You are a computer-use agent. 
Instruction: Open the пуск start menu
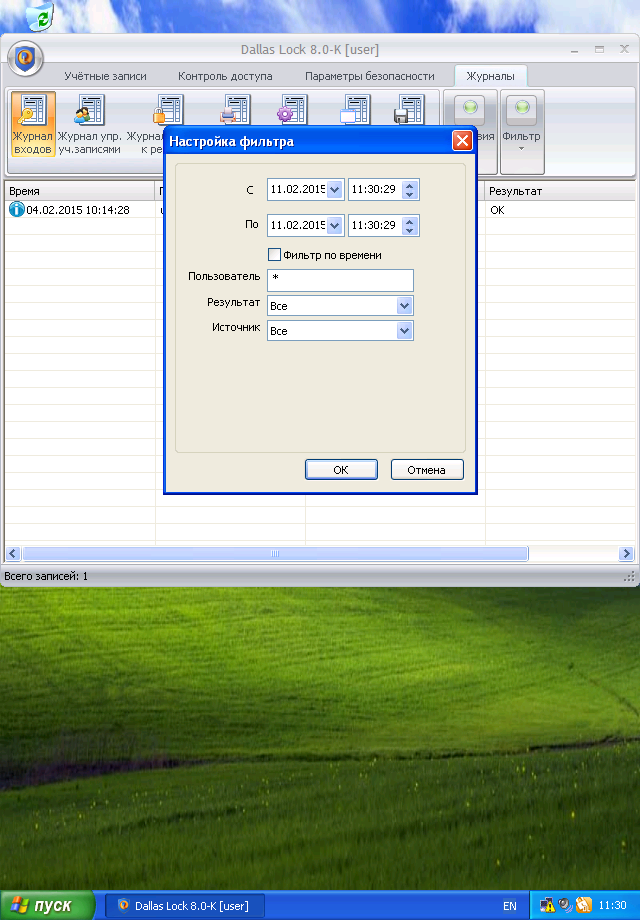pos(47,905)
